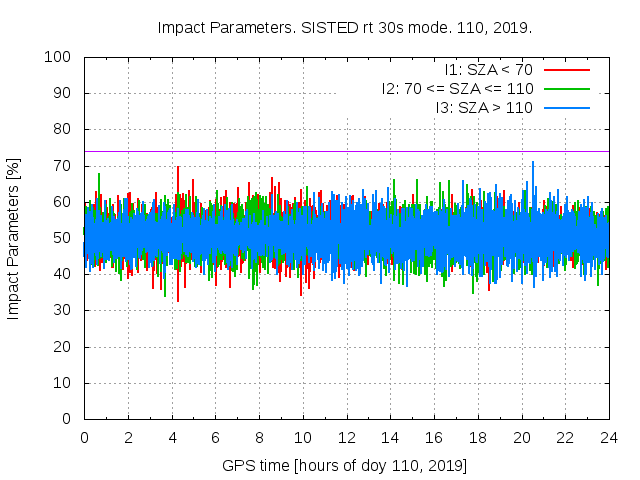Click the tallest blue spike near hour 20
The width and height of the screenshot is (640, 480).
point(533,164)
